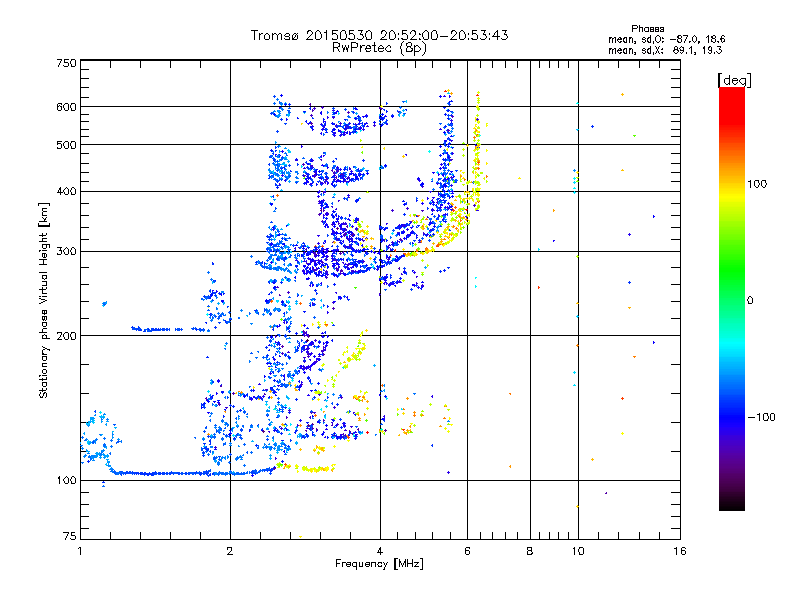Click the x-axis label '16'
800x600 pixels.
coord(680,551)
